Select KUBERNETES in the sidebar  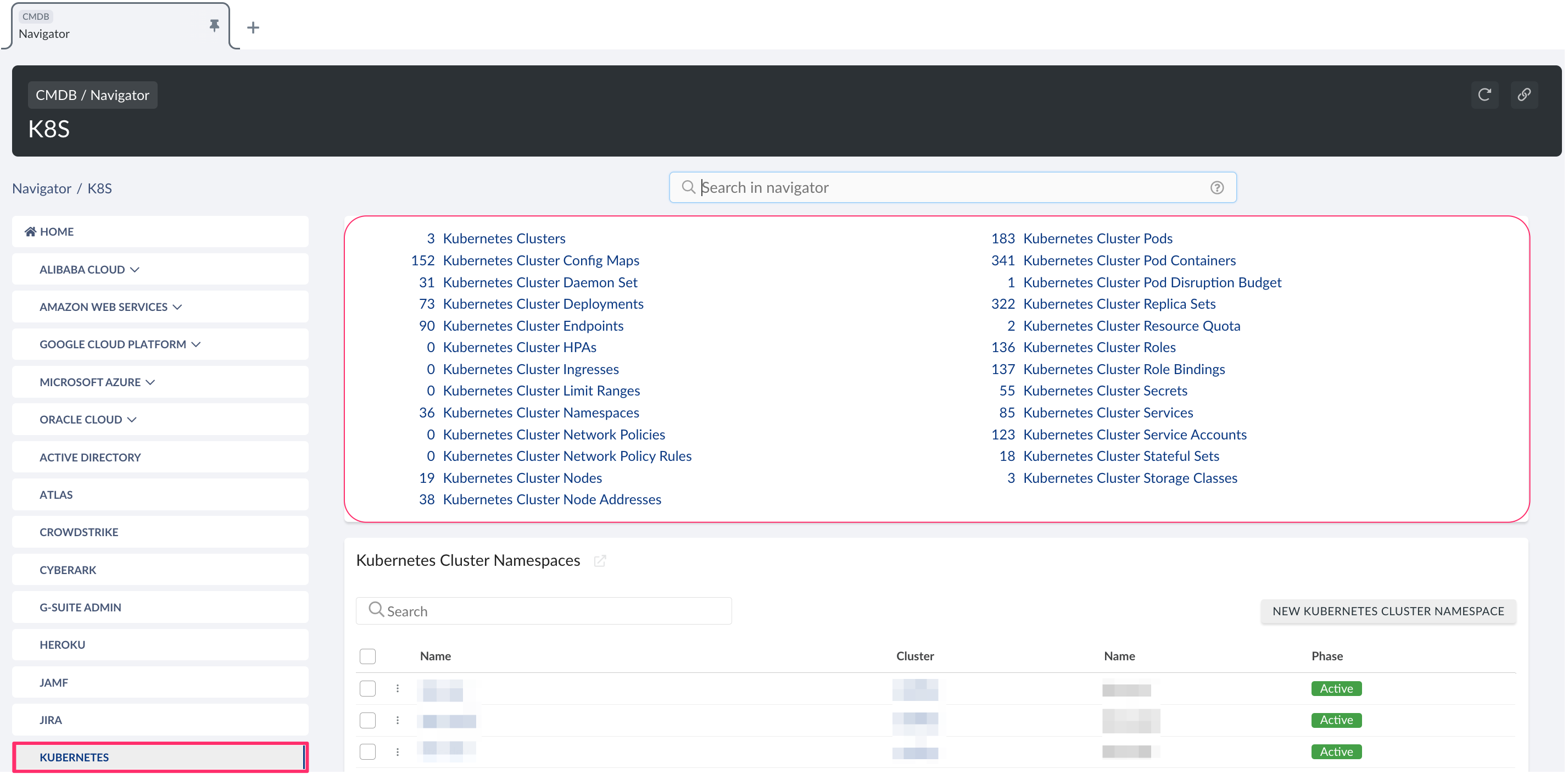click(74, 757)
